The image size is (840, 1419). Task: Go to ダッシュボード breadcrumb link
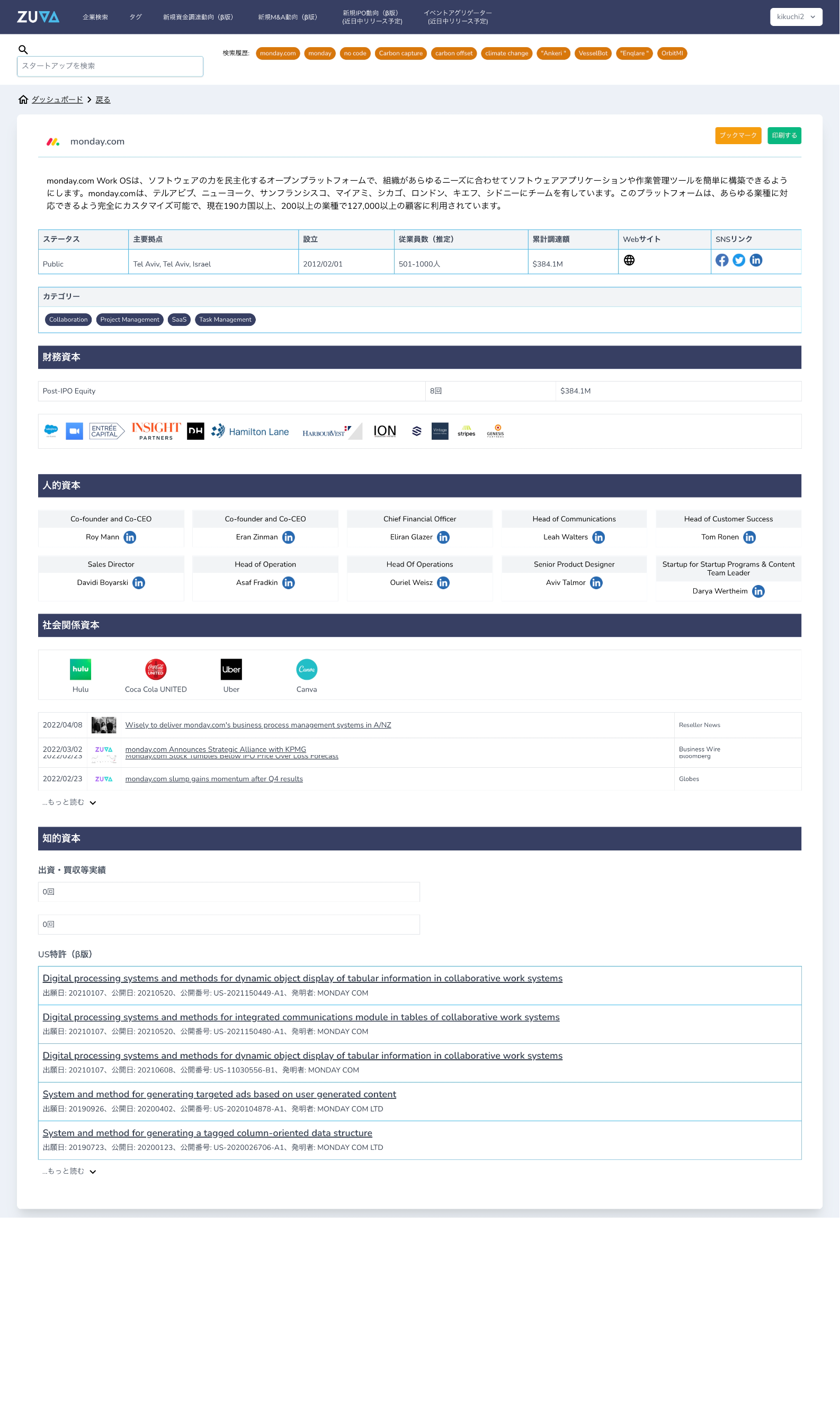pos(57,100)
